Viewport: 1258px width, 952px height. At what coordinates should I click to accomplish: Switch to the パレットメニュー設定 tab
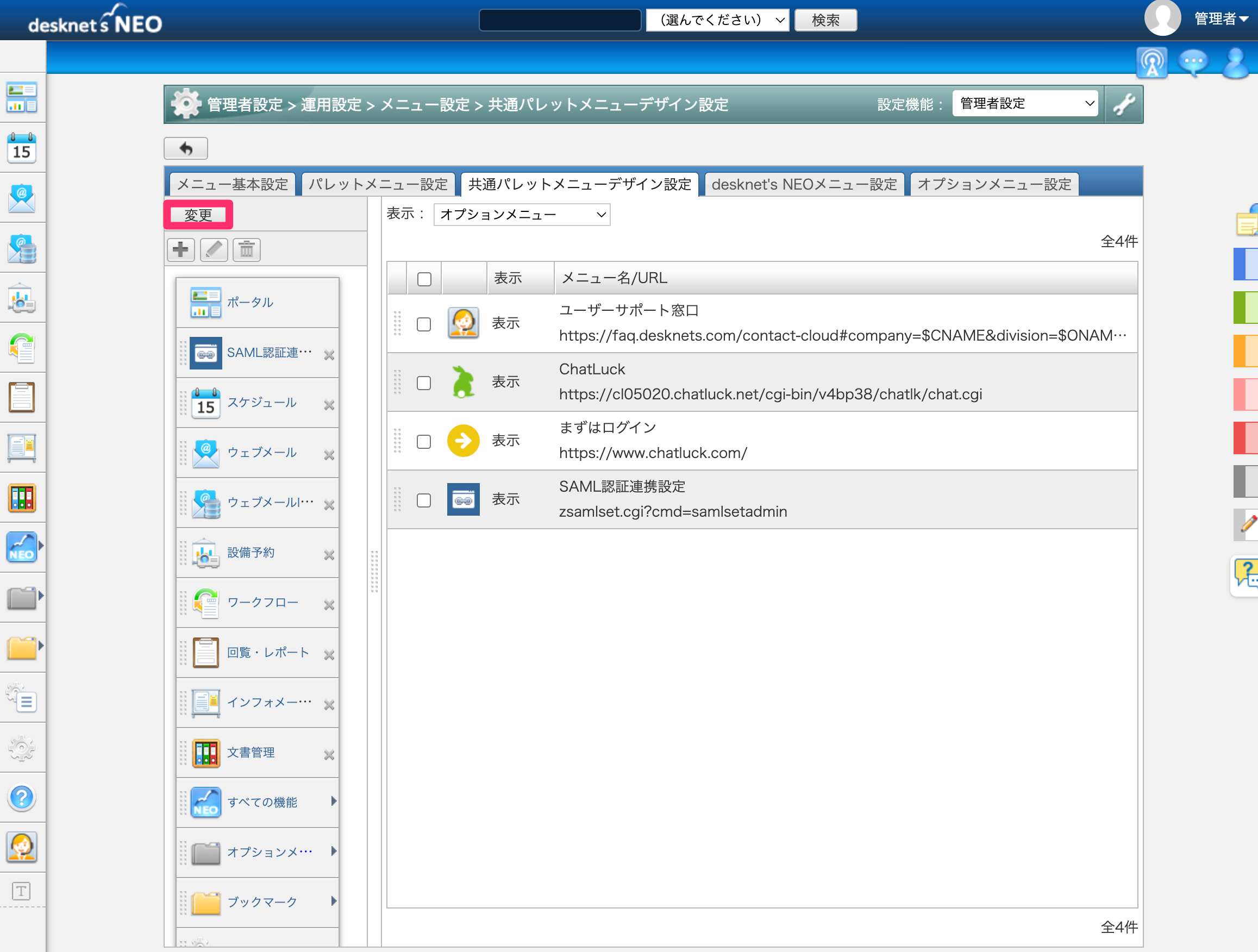378,184
